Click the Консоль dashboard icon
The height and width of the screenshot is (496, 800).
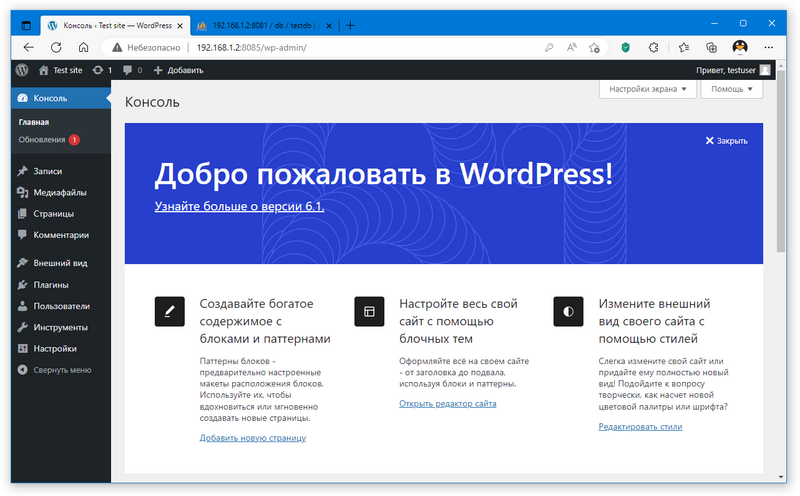point(22,98)
